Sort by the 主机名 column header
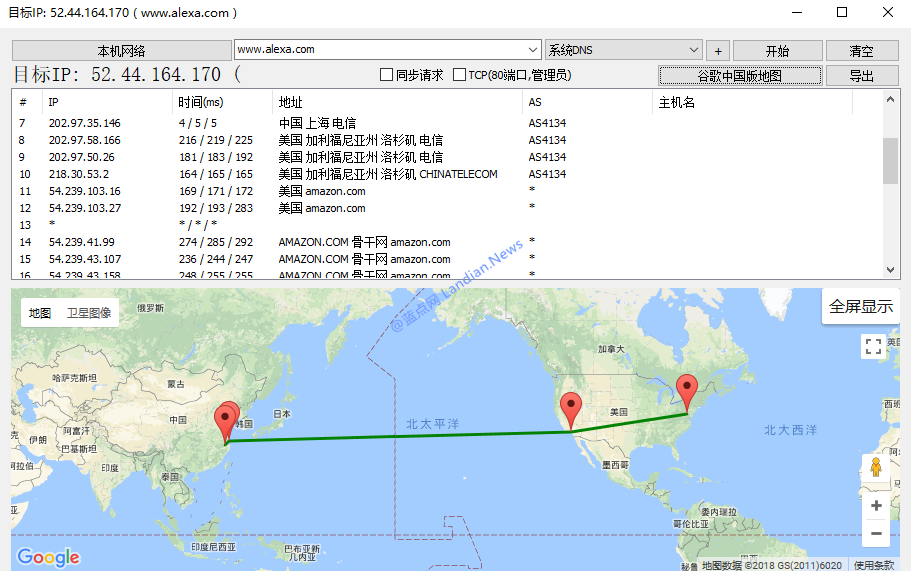 pos(752,102)
